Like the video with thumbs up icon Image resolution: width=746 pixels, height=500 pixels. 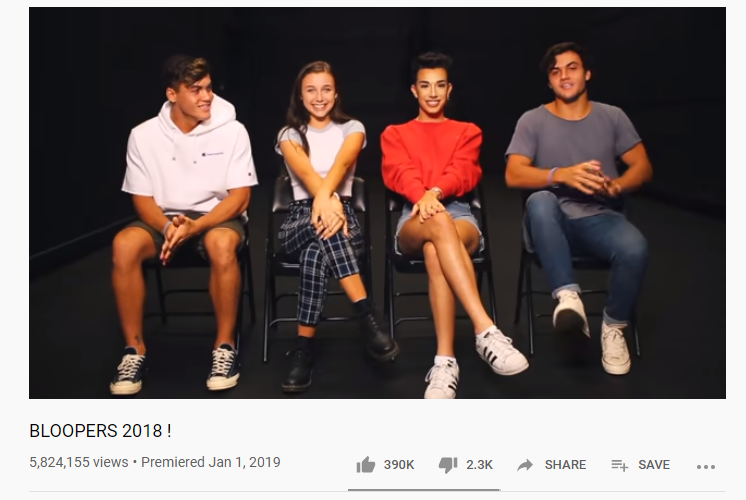[365, 465]
